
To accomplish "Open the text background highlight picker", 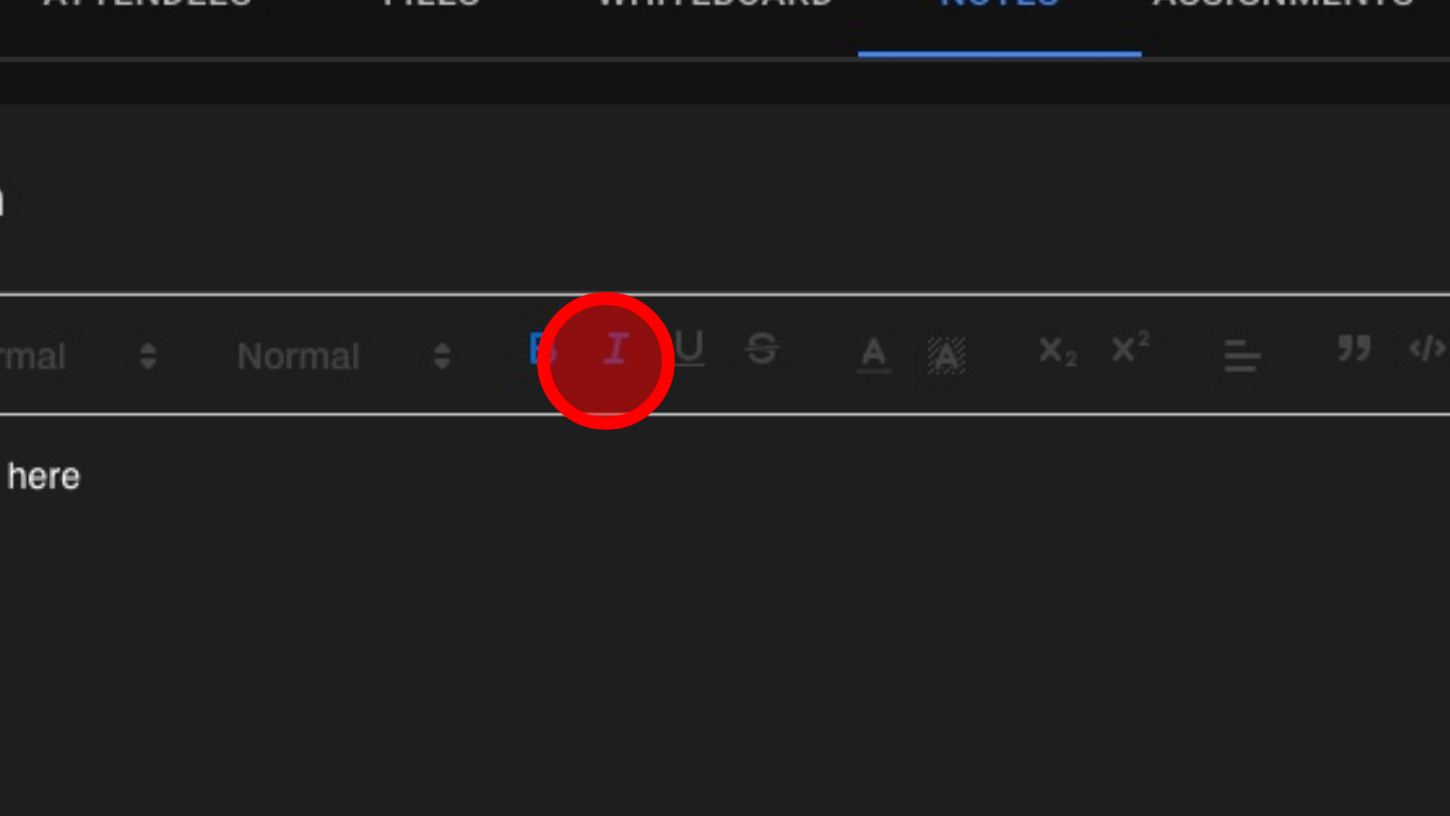I will [946, 355].
